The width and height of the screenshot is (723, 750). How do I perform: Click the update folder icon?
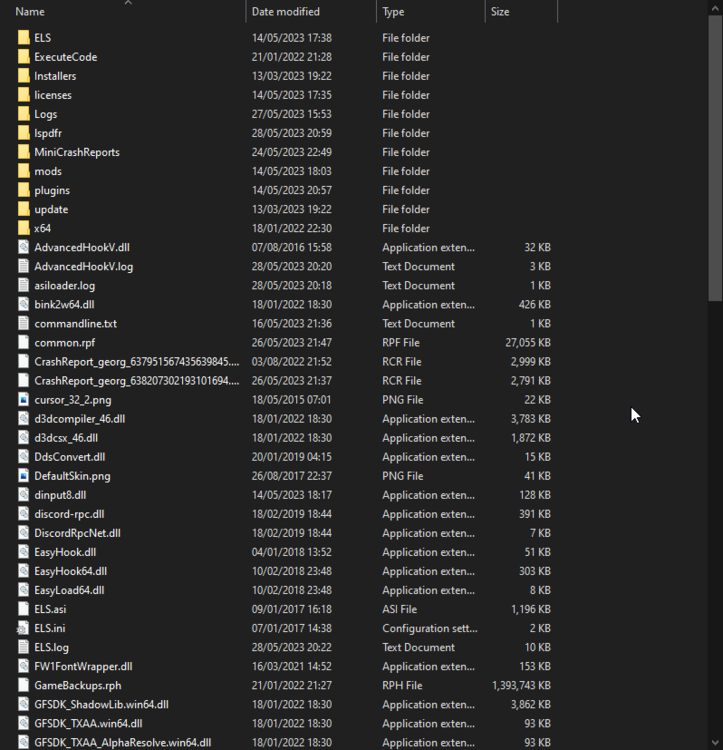click(x=23, y=210)
